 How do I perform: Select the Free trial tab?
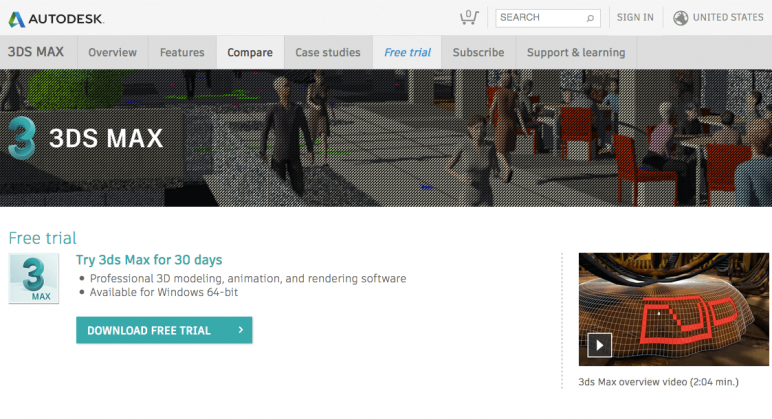tap(407, 52)
